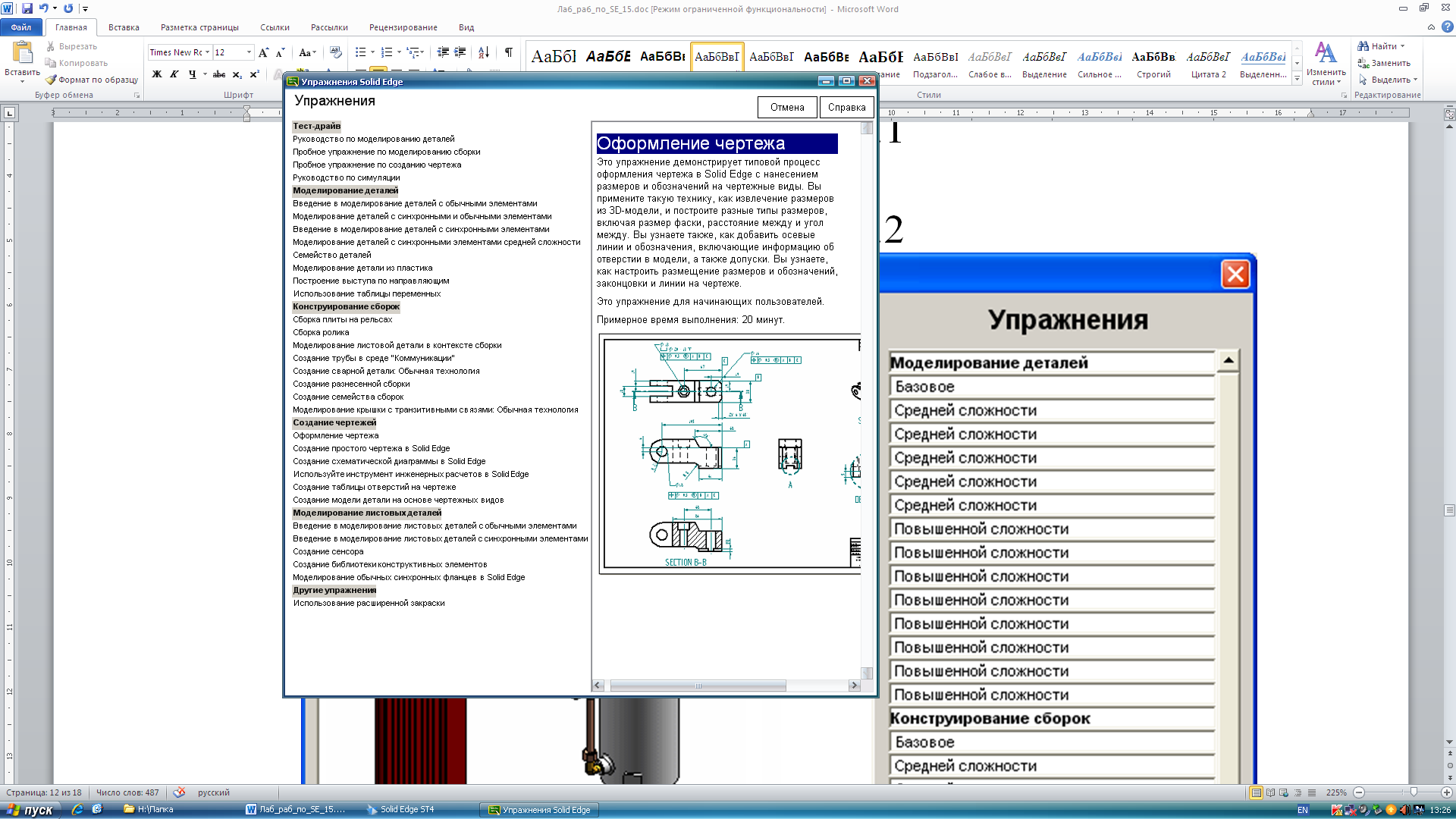
Task: Open the Change Case (Aa) dropdown
Action: 306,52
